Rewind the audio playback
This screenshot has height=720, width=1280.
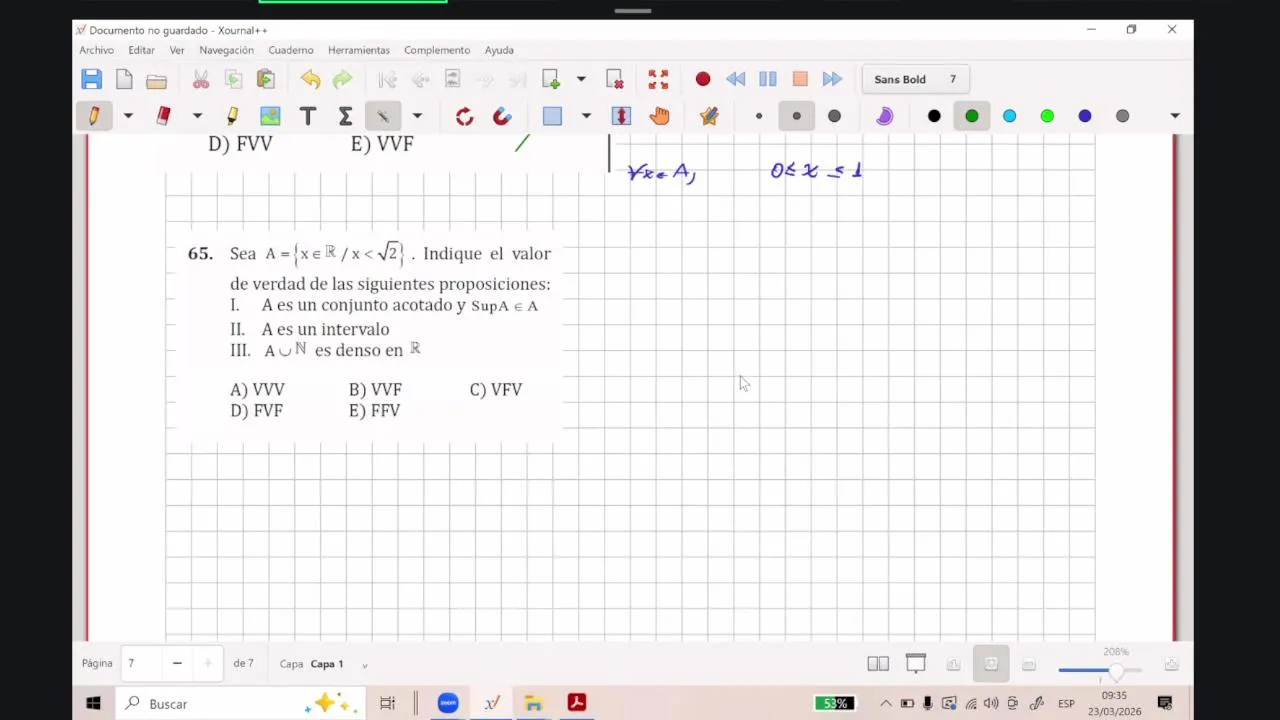[x=735, y=80]
